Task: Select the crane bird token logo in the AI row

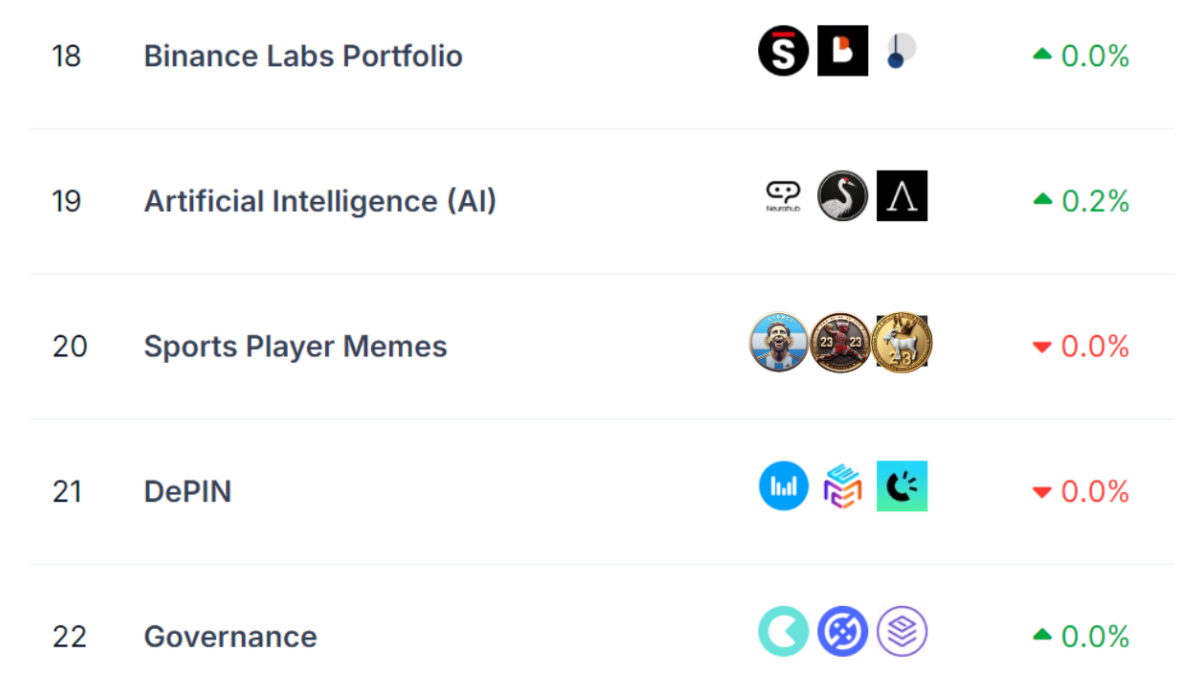Action: (x=842, y=196)
